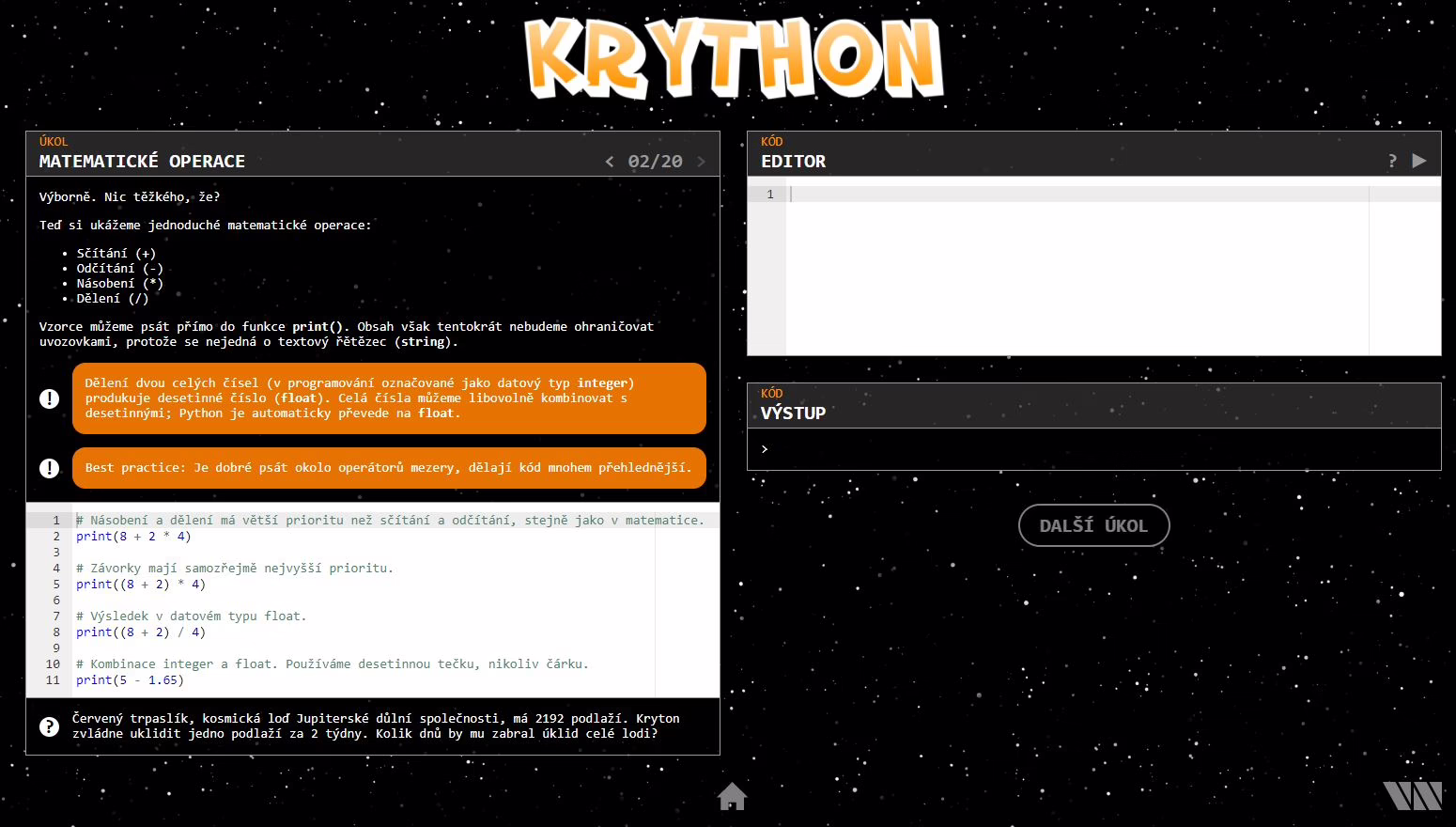Advance to next task chevron
The height and width of the screenshot is (827, 1456).
pyautogui.click(x=701, y=162)
